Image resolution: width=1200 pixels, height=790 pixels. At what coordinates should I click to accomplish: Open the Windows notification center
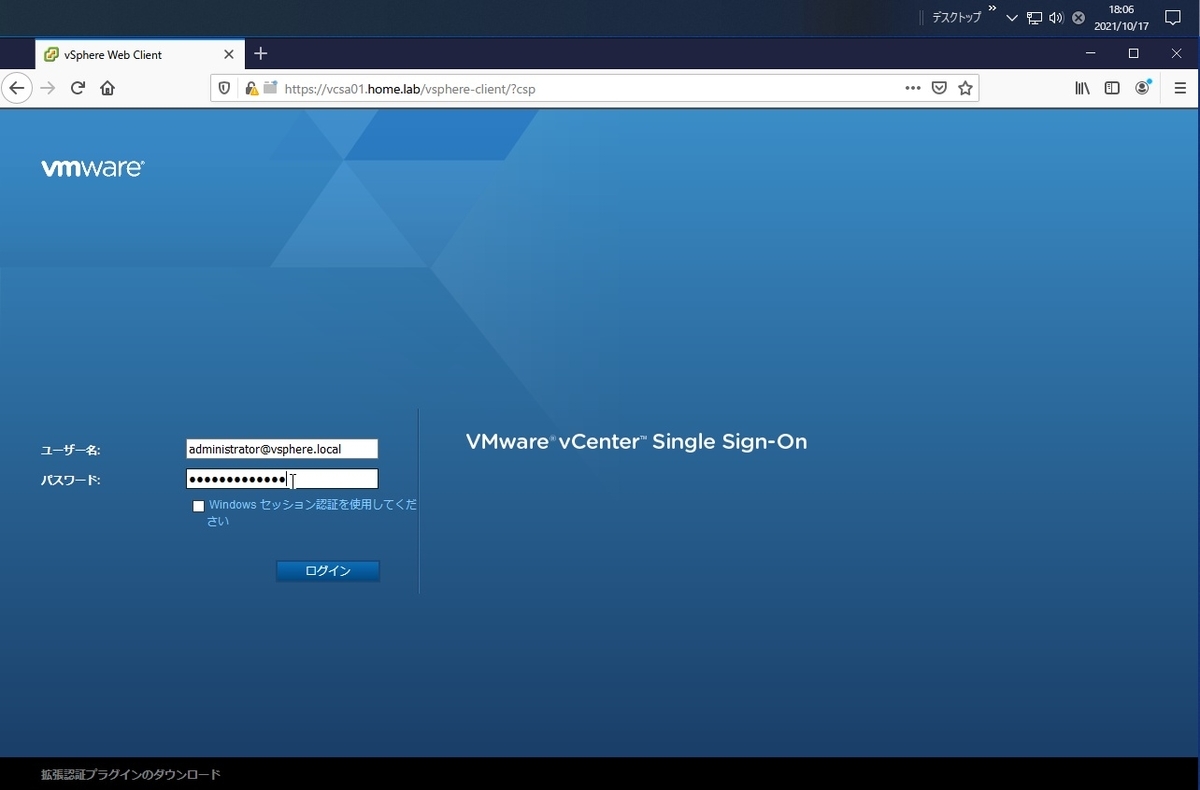(x=1174, y=18)
